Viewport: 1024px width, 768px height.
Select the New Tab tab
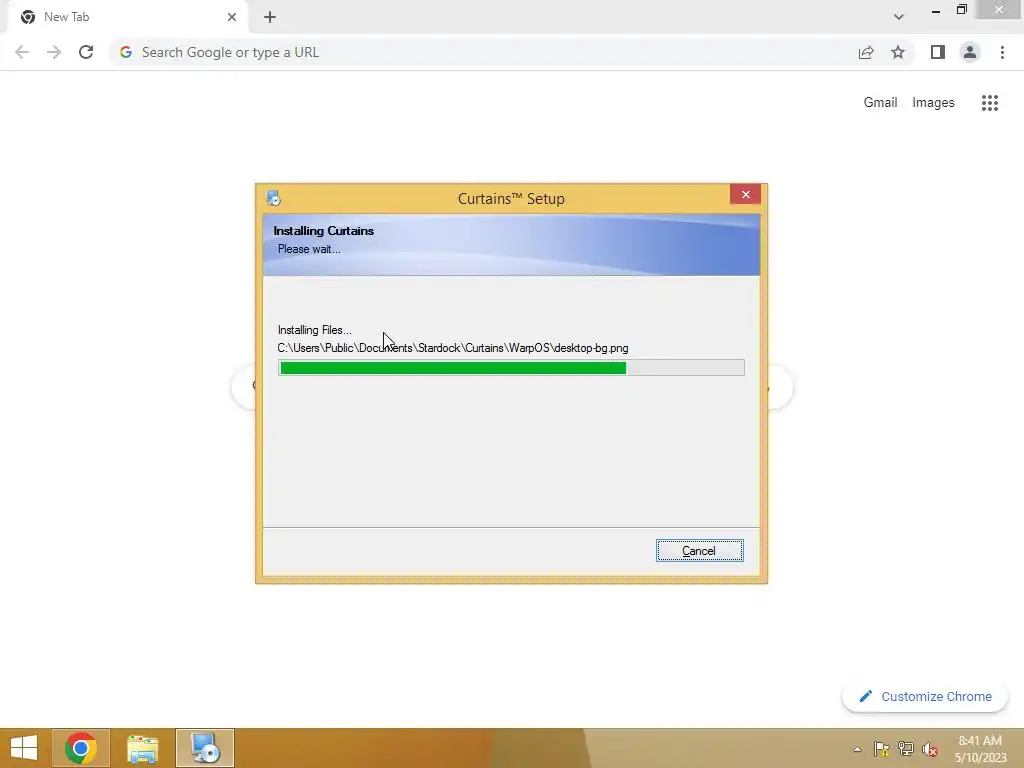pos(127,17)
